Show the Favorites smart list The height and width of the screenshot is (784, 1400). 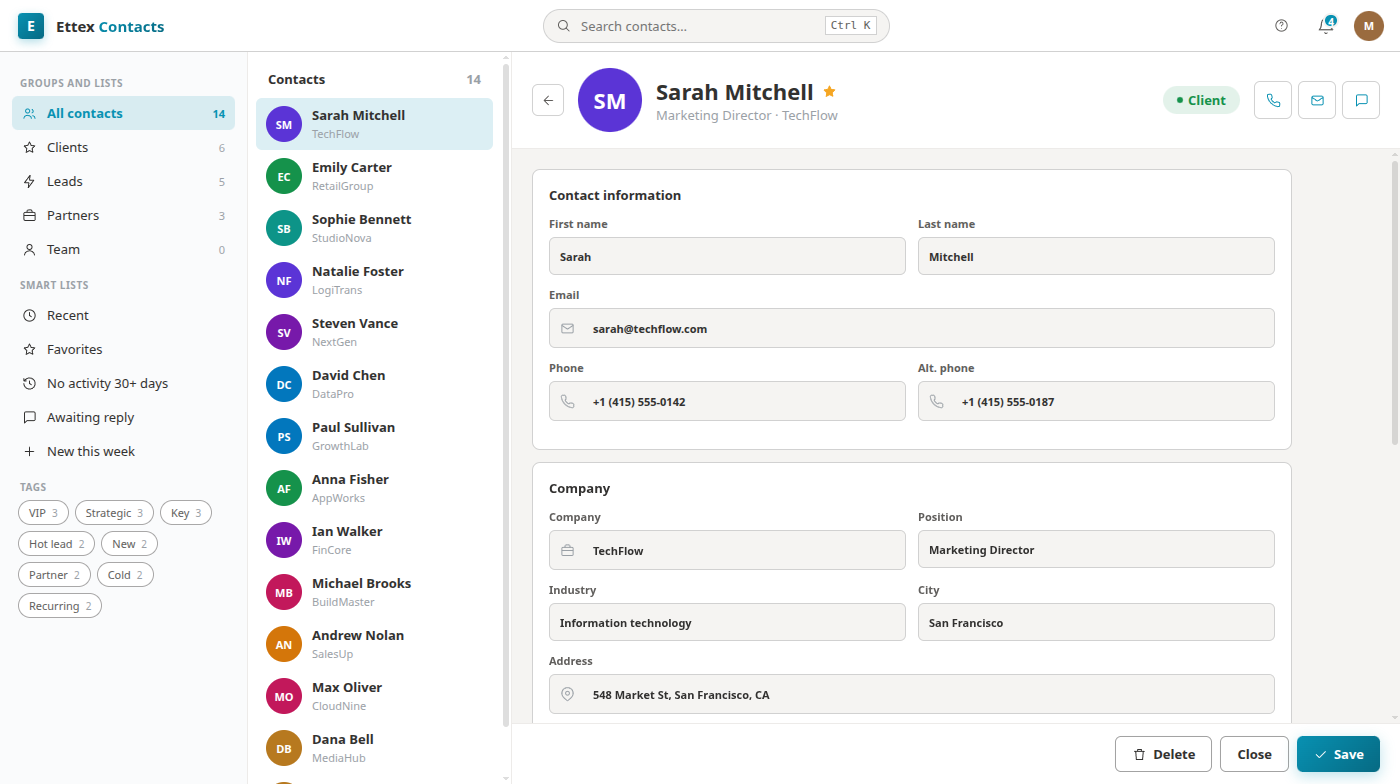point(123,349)
